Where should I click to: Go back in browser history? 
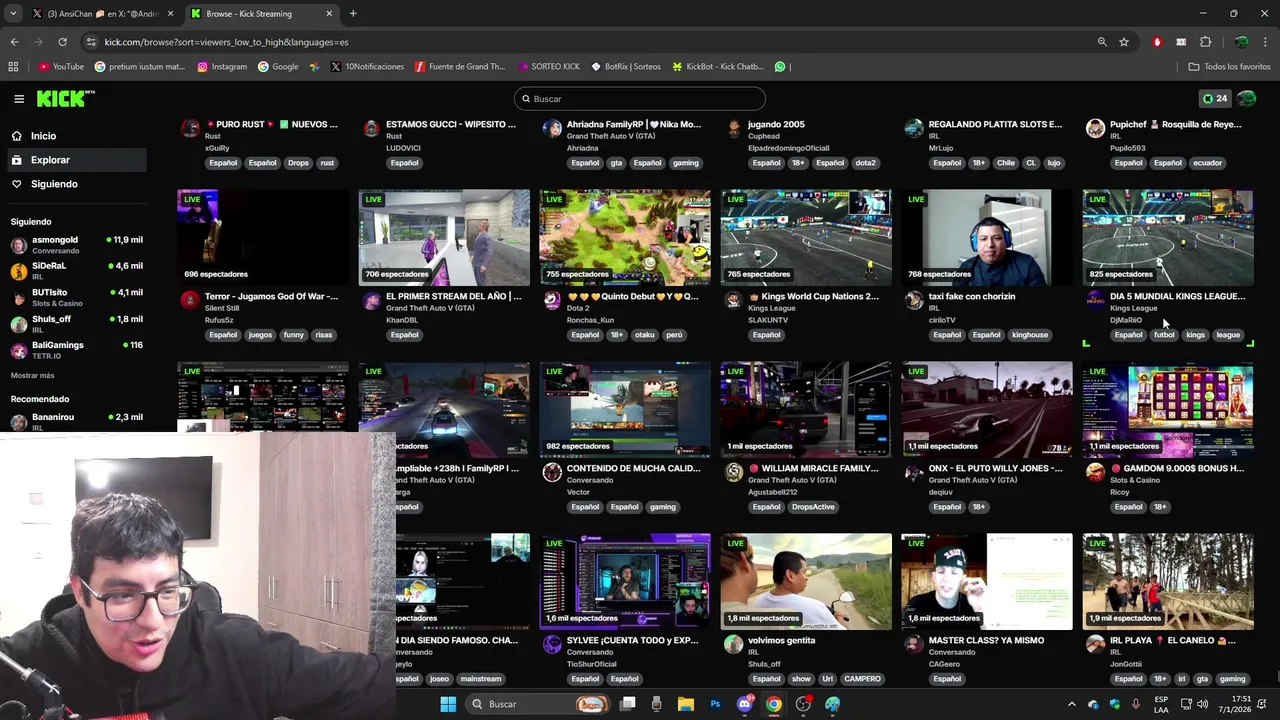[14, 42]
